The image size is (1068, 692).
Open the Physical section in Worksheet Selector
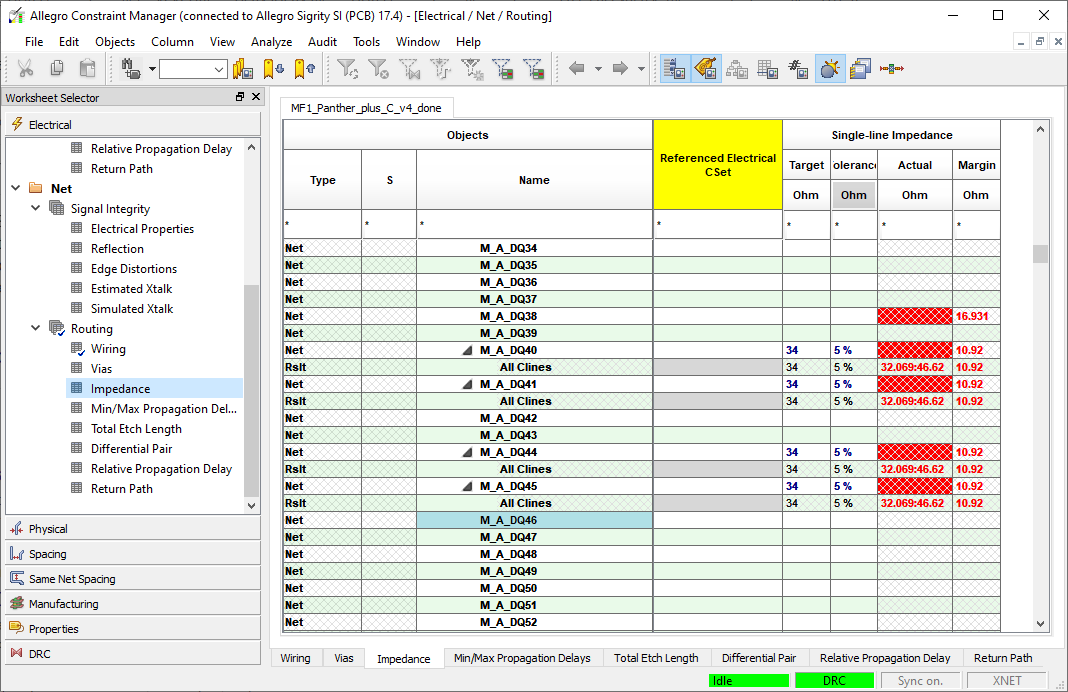pos(48,529)
